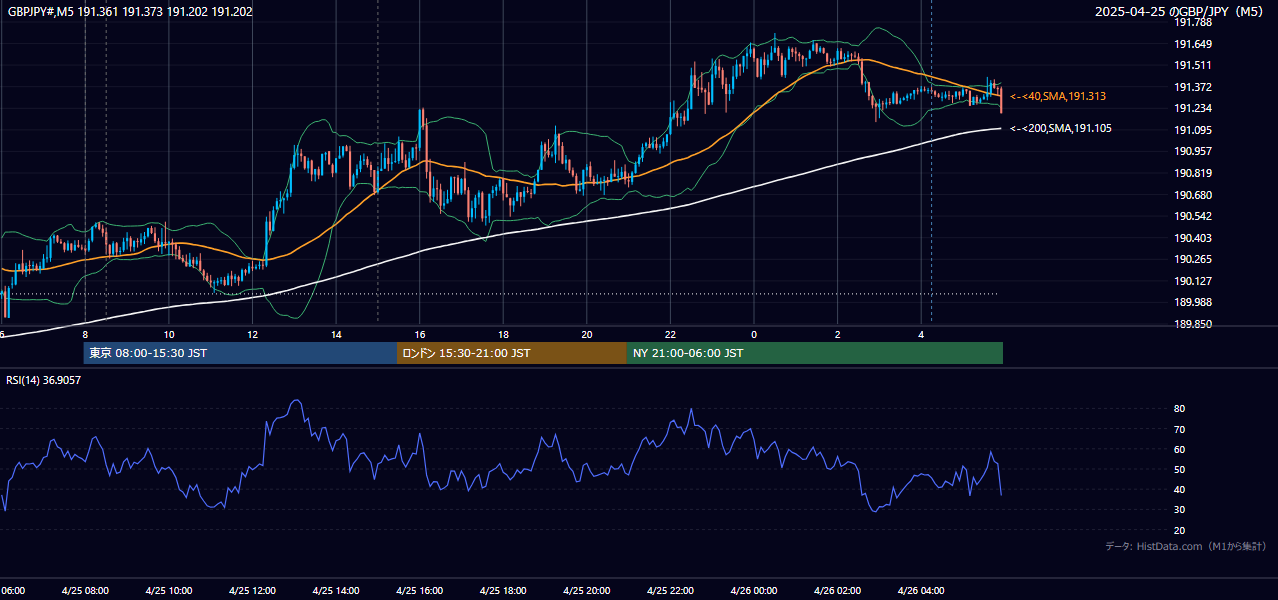Viewport: 1278px width, 600px height.
Task: Click the '4/26 04:00' date axis label
Action: point(921,591)
